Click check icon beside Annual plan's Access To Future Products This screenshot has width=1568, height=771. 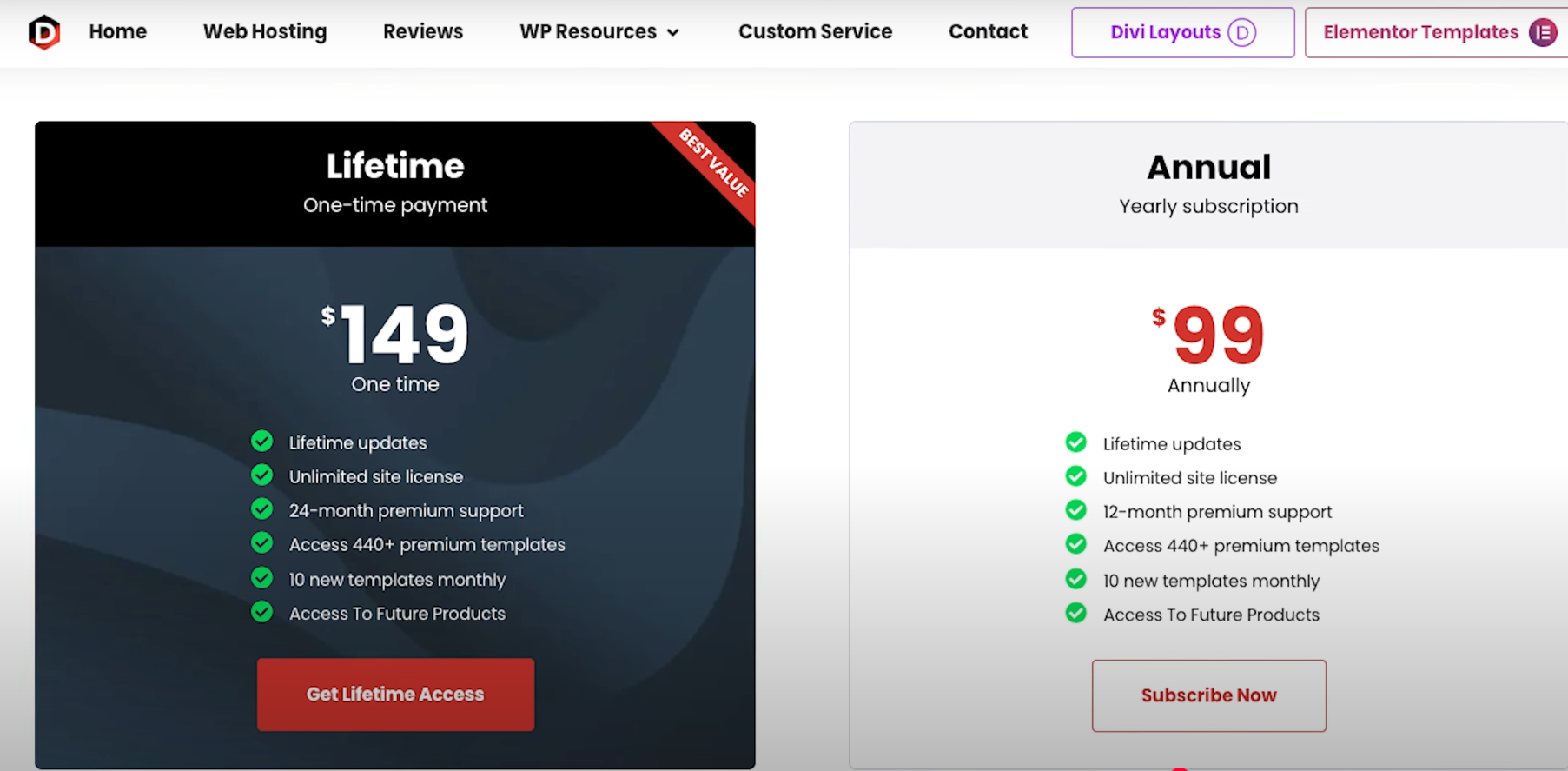tap(1075, 614)
